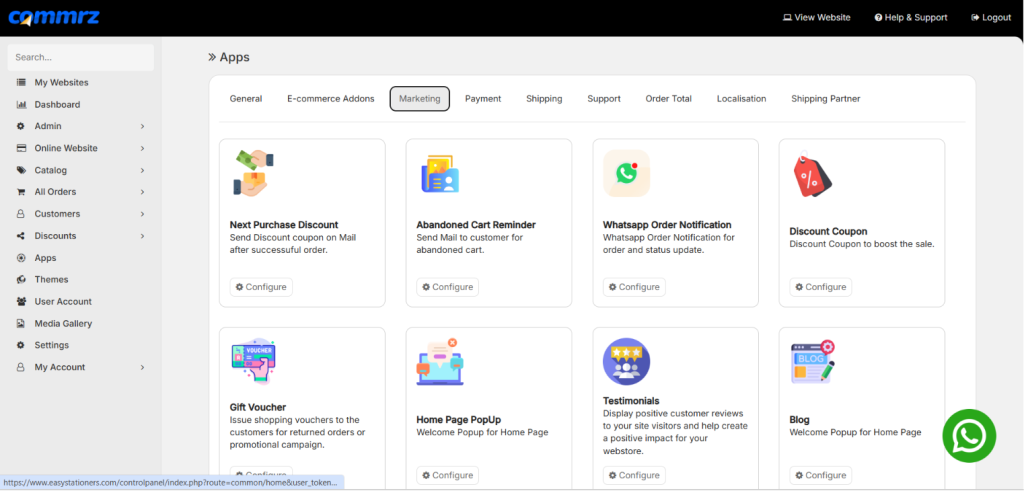
Task: Click the User Account label in sidebar
Action: tap(63, 302)
